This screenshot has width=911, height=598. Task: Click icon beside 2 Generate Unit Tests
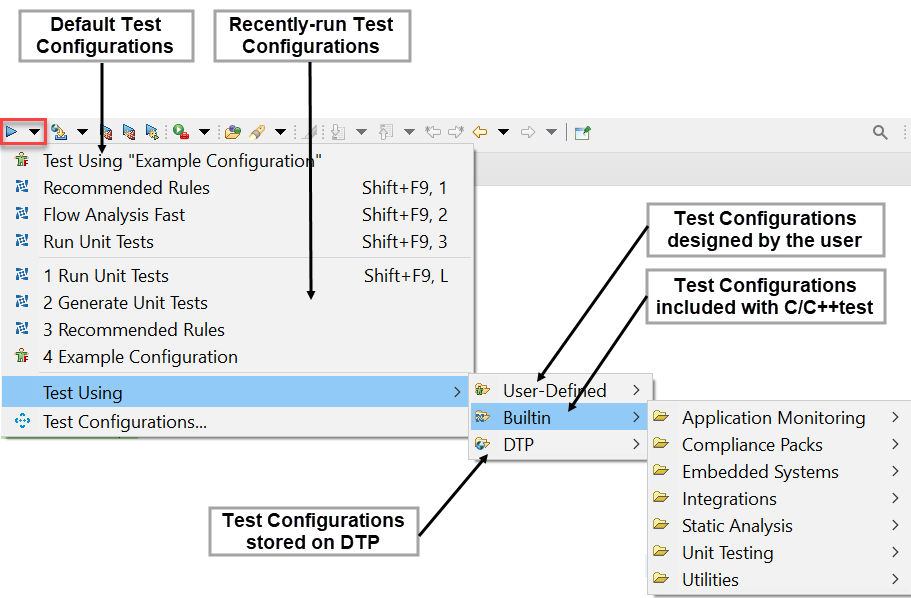pos(22,302)
